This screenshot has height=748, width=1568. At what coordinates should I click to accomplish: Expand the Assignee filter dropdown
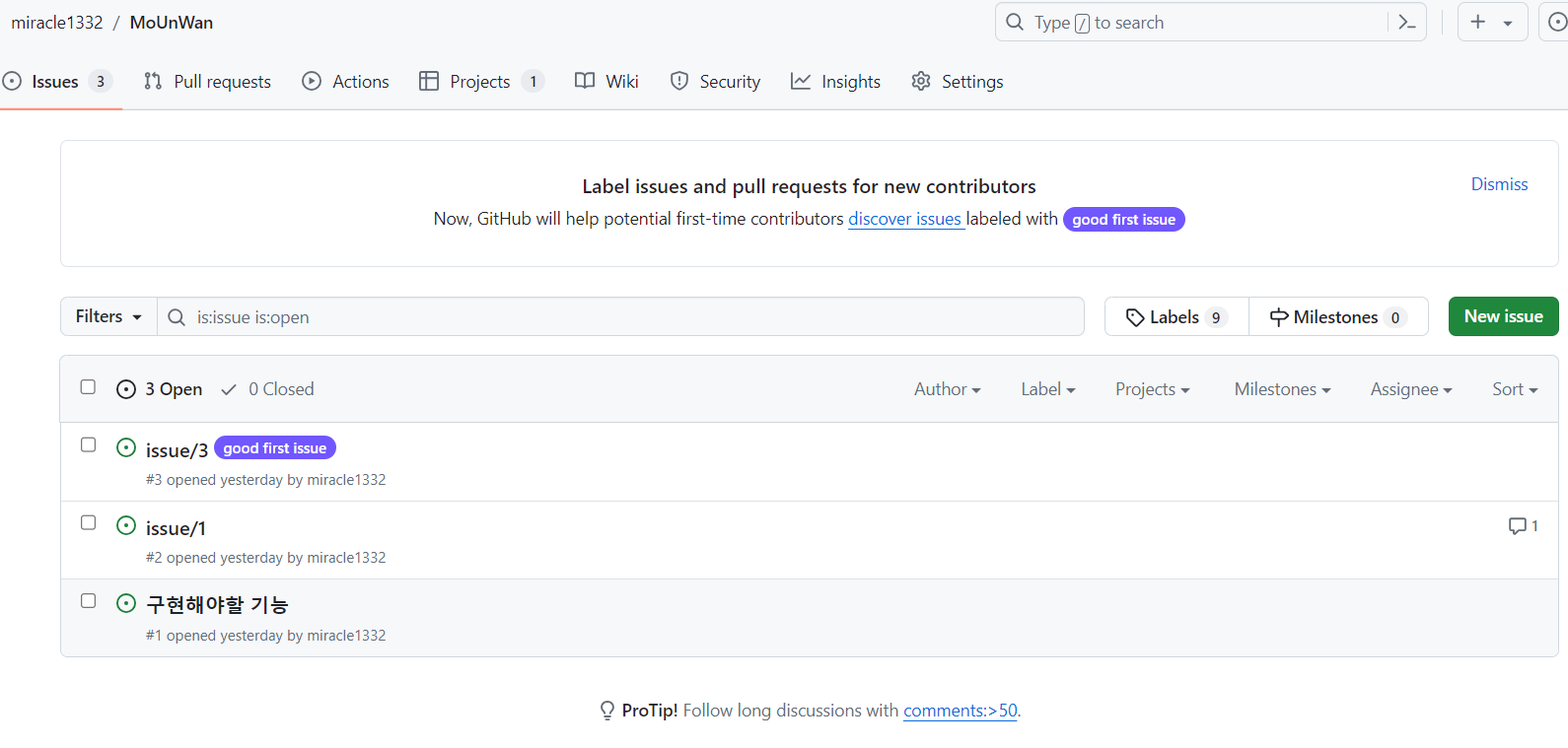(x=1410, y=389)
